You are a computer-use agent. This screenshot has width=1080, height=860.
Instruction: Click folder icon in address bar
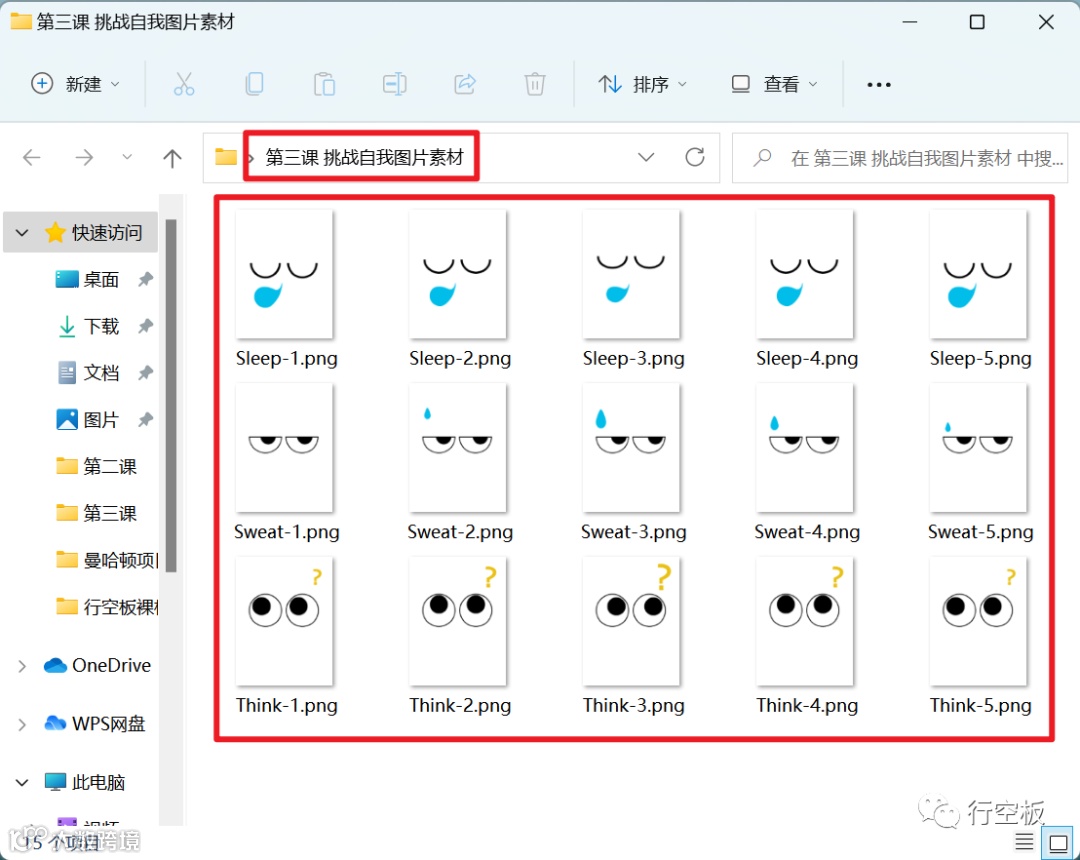tap(226, 157)
